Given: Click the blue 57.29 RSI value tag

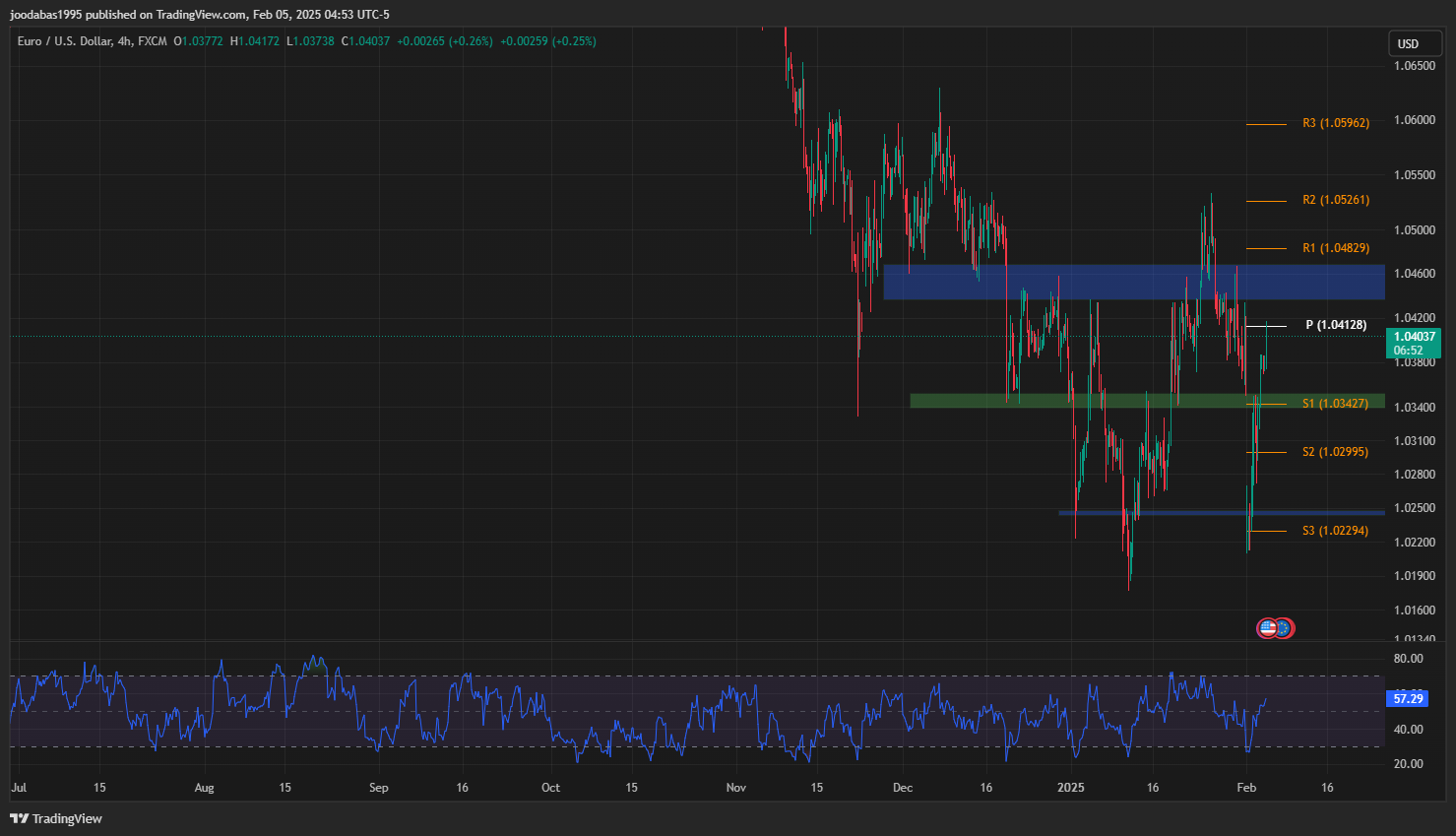Looking at the screenshot, I should pos(1408,698).
